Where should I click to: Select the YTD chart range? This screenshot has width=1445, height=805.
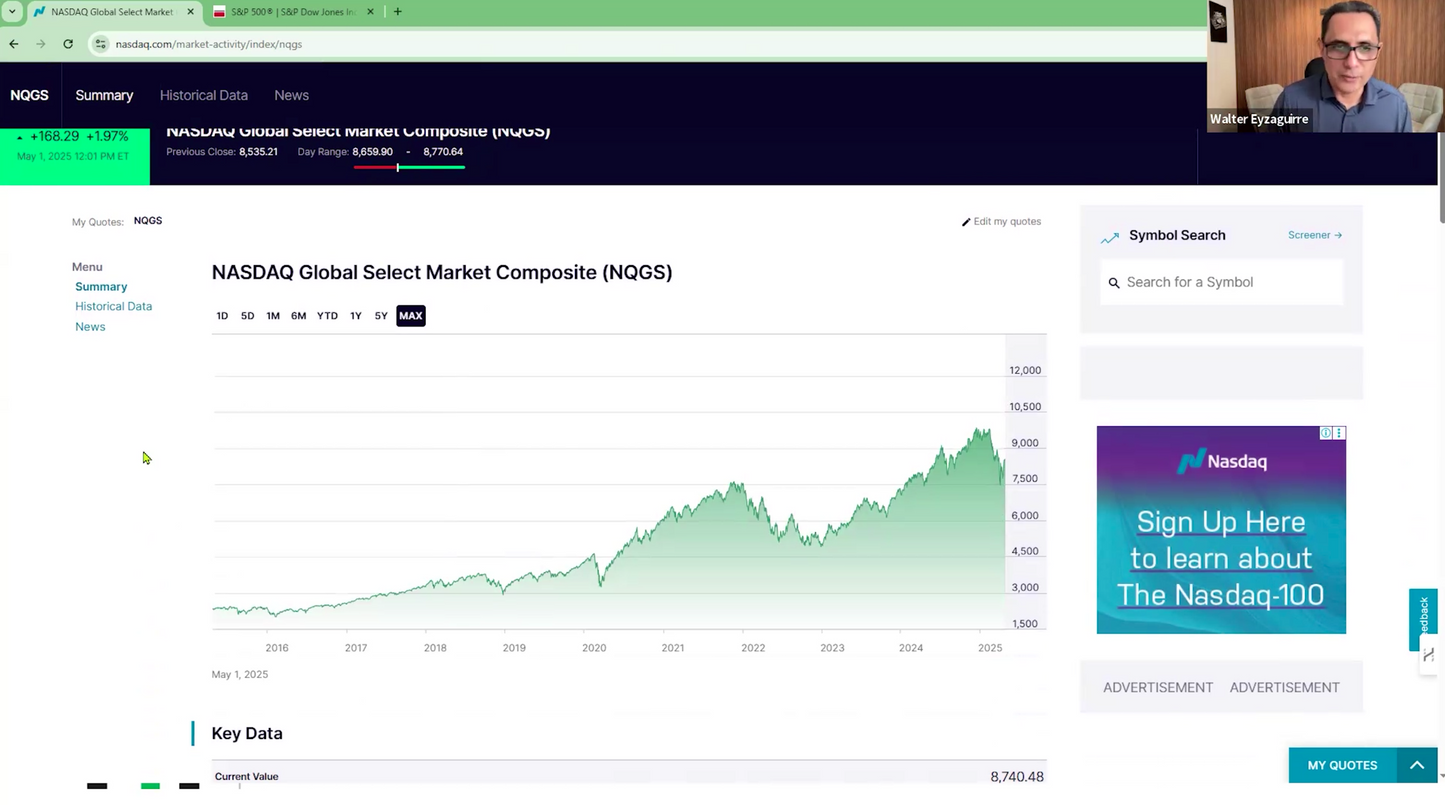(x=327, y=316)
